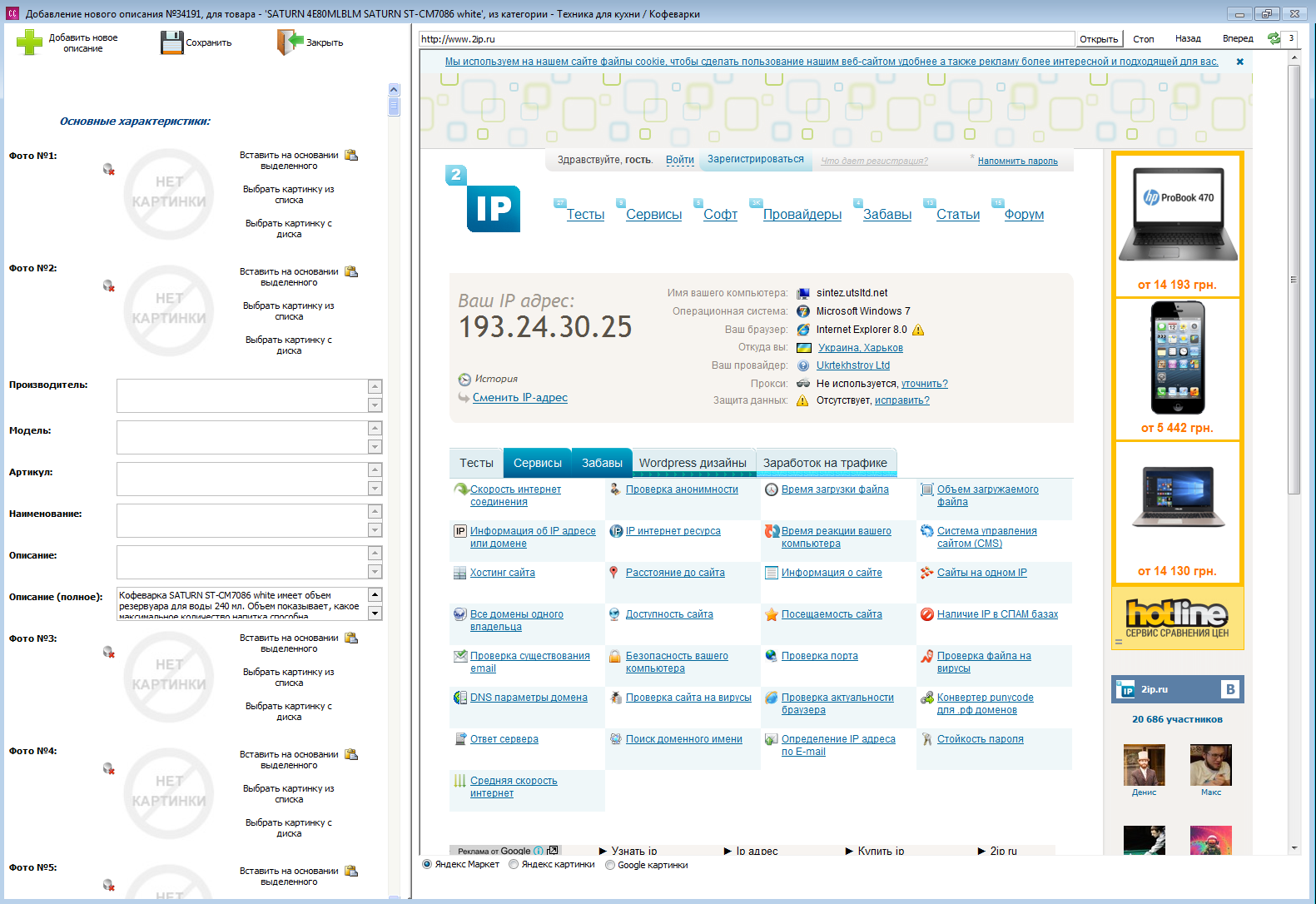The height and width of the screenshot is (904, 1316).
Task: Close the cookie notice with the X icon
Action: (1239, 62)
